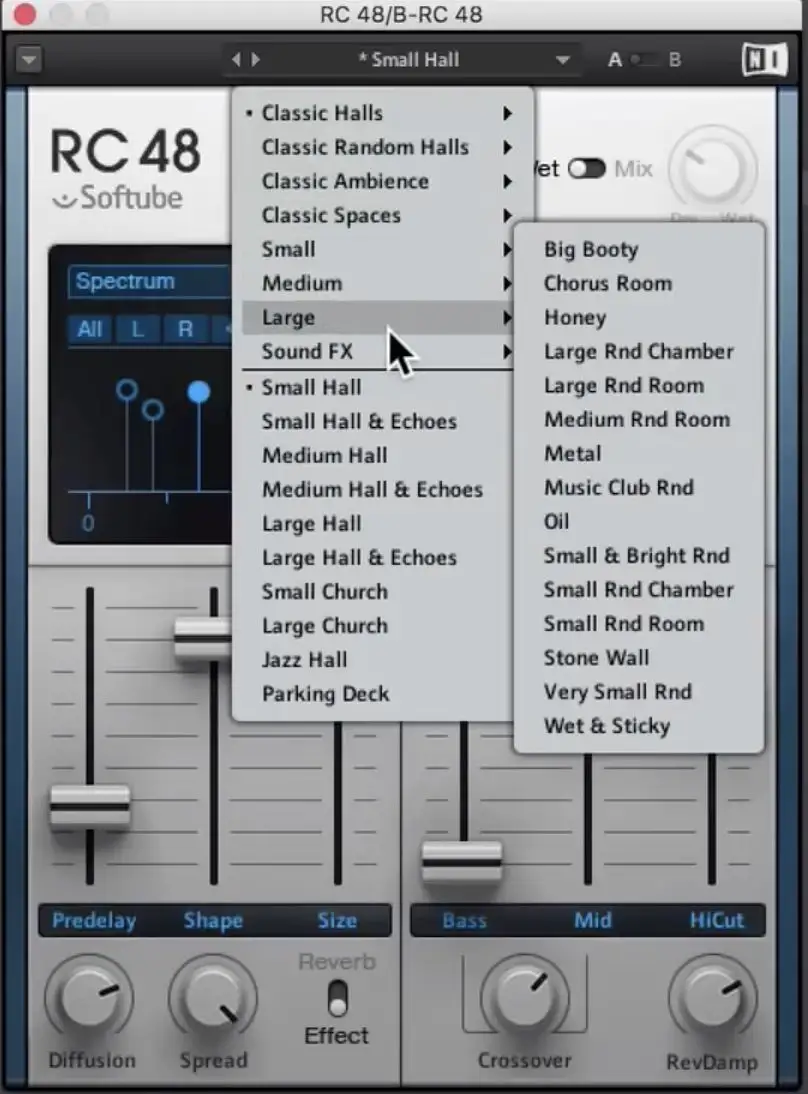Click the RevDamp knob
The width and height of the screenshot is (808, 1094).
pyautogui.click(x=712, y=999)
